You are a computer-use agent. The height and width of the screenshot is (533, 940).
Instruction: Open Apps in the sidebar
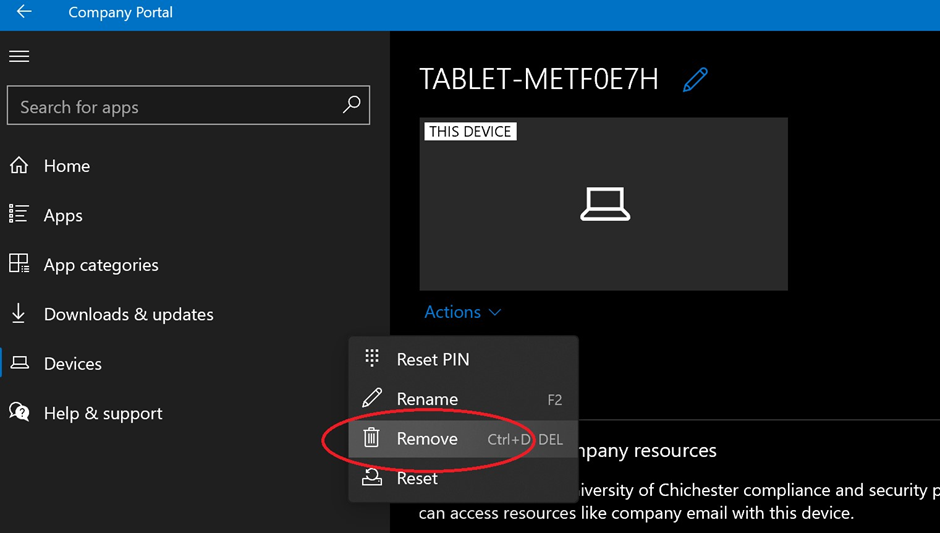pyautogui.click(x=195, y=215)
